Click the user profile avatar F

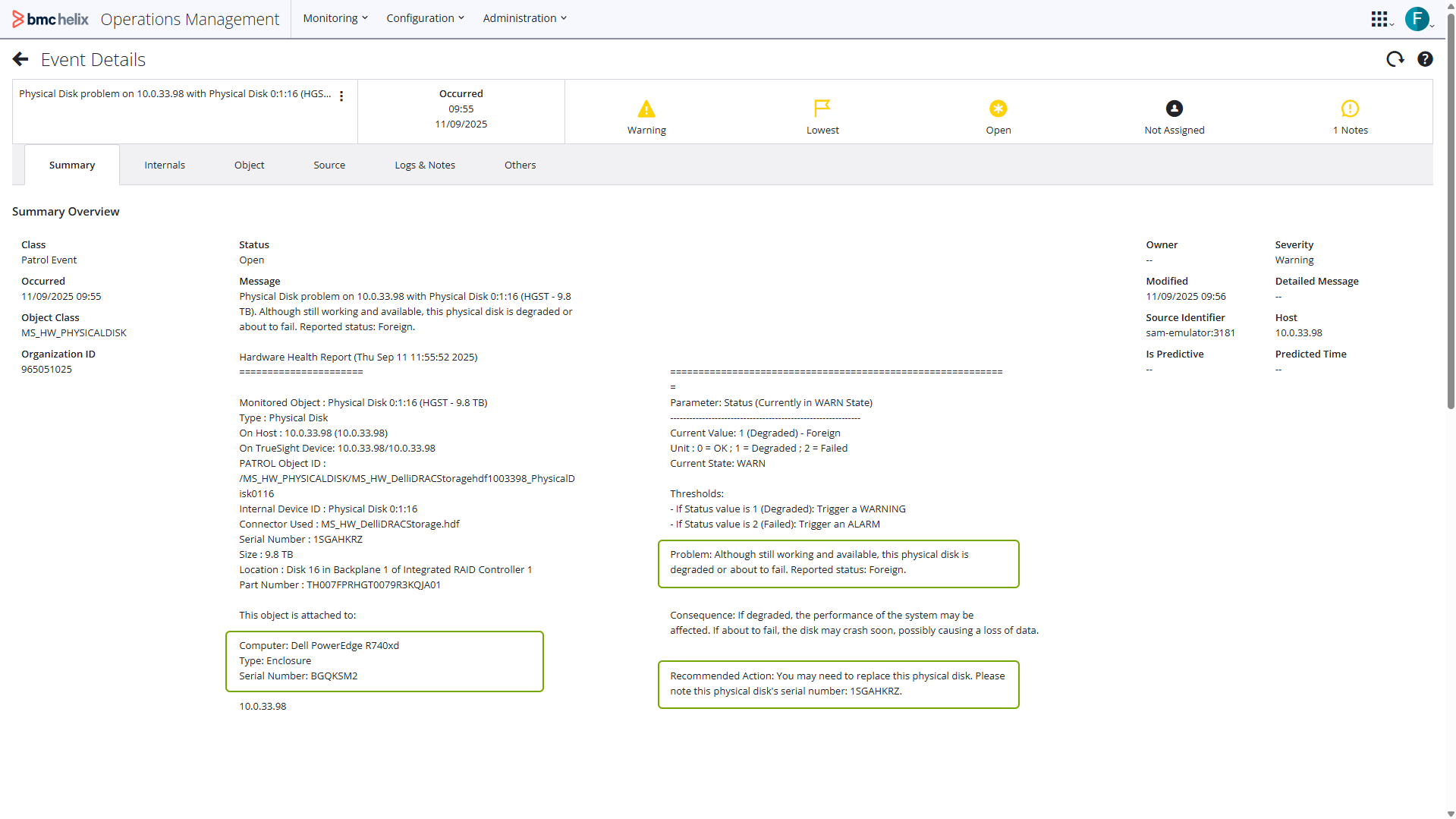point(1416,19)
